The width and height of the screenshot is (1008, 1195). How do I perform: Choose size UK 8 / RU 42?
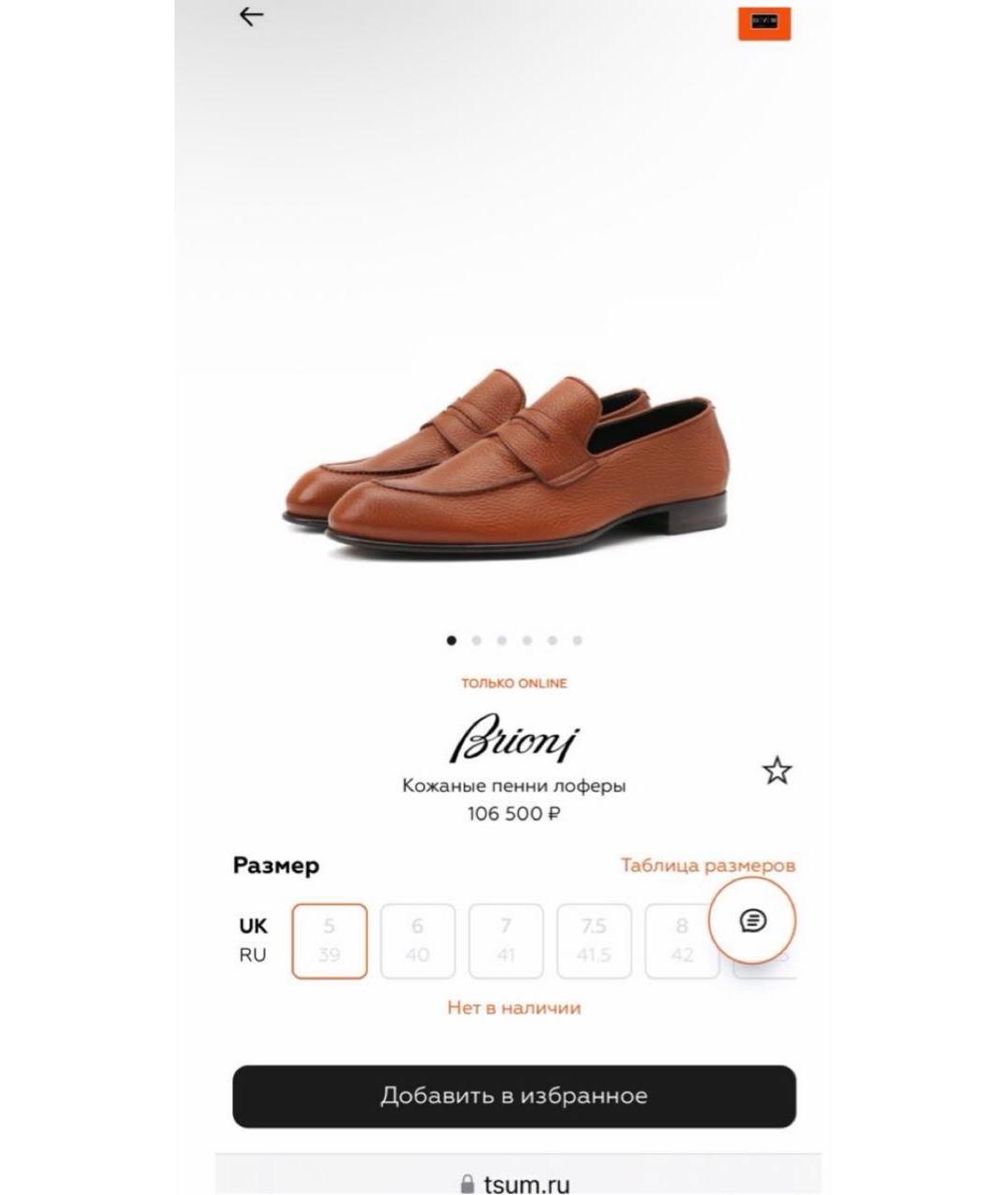point(682,941)
